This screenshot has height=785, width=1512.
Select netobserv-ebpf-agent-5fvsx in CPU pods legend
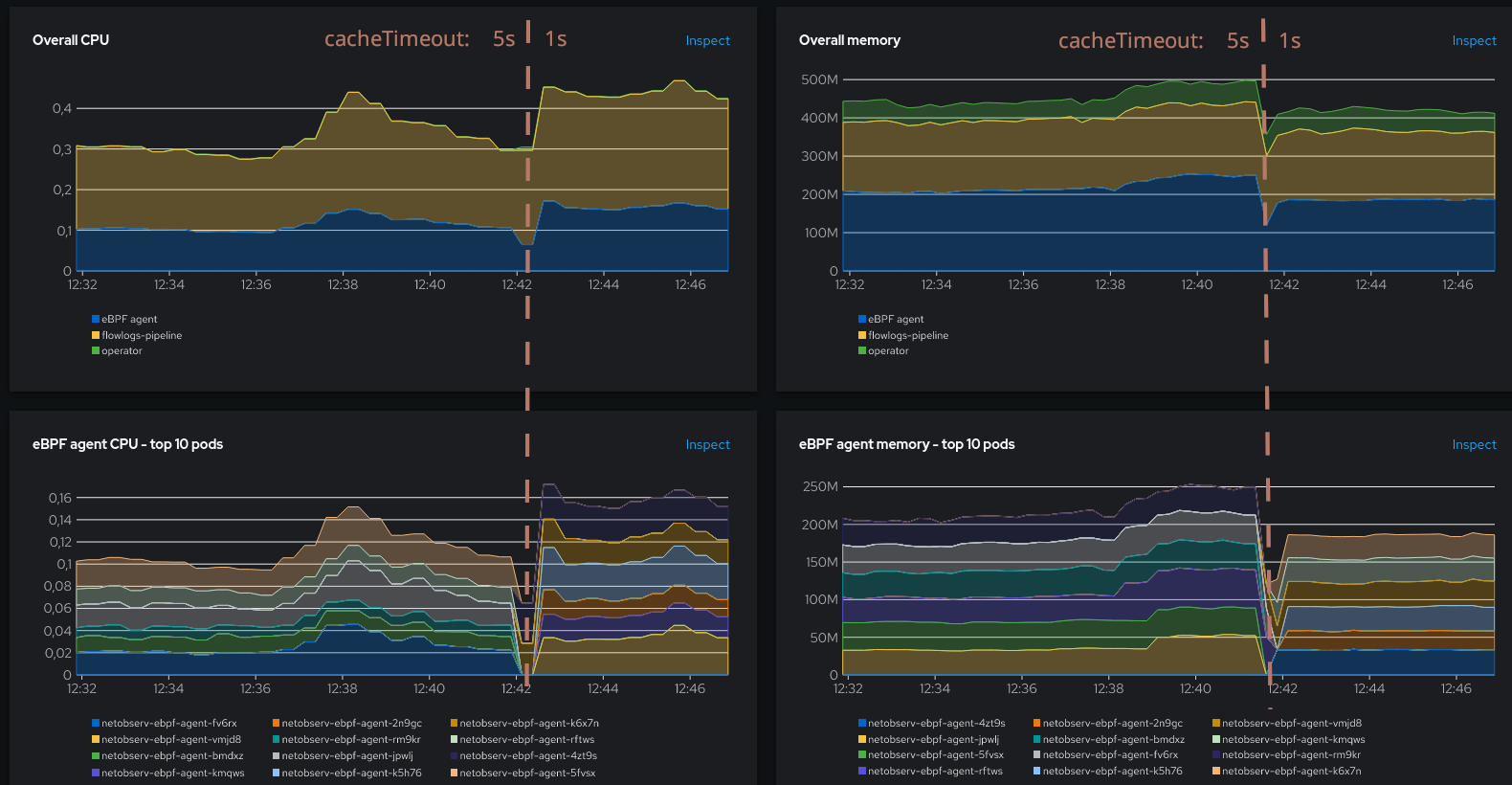[x=523, y=773]
